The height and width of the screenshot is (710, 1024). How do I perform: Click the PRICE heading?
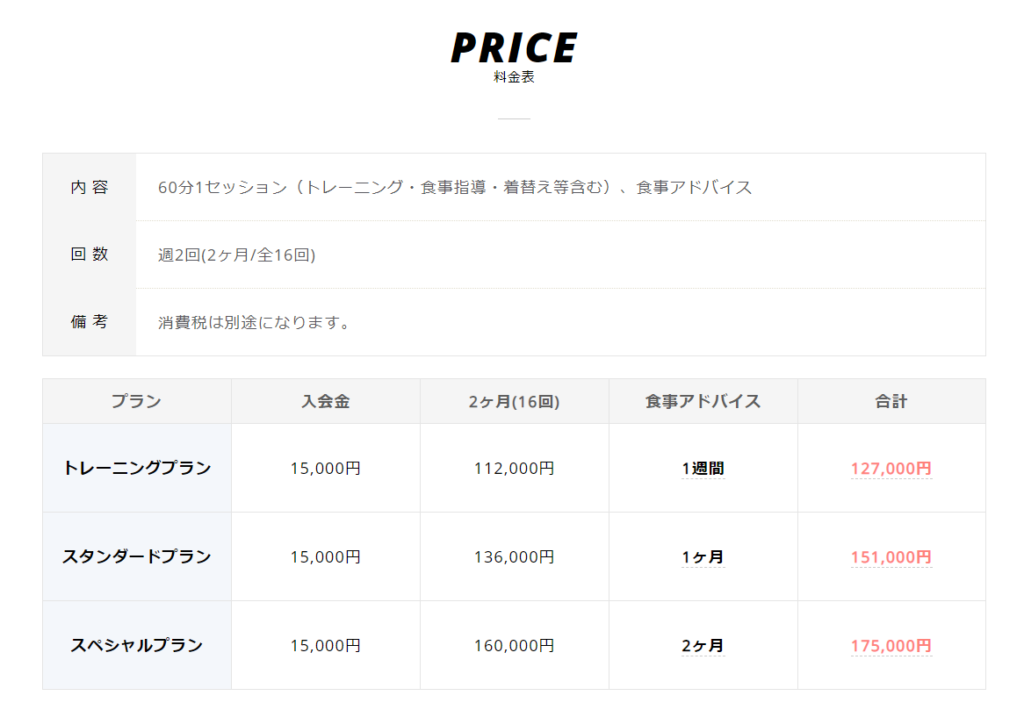(x=514, y=47)
